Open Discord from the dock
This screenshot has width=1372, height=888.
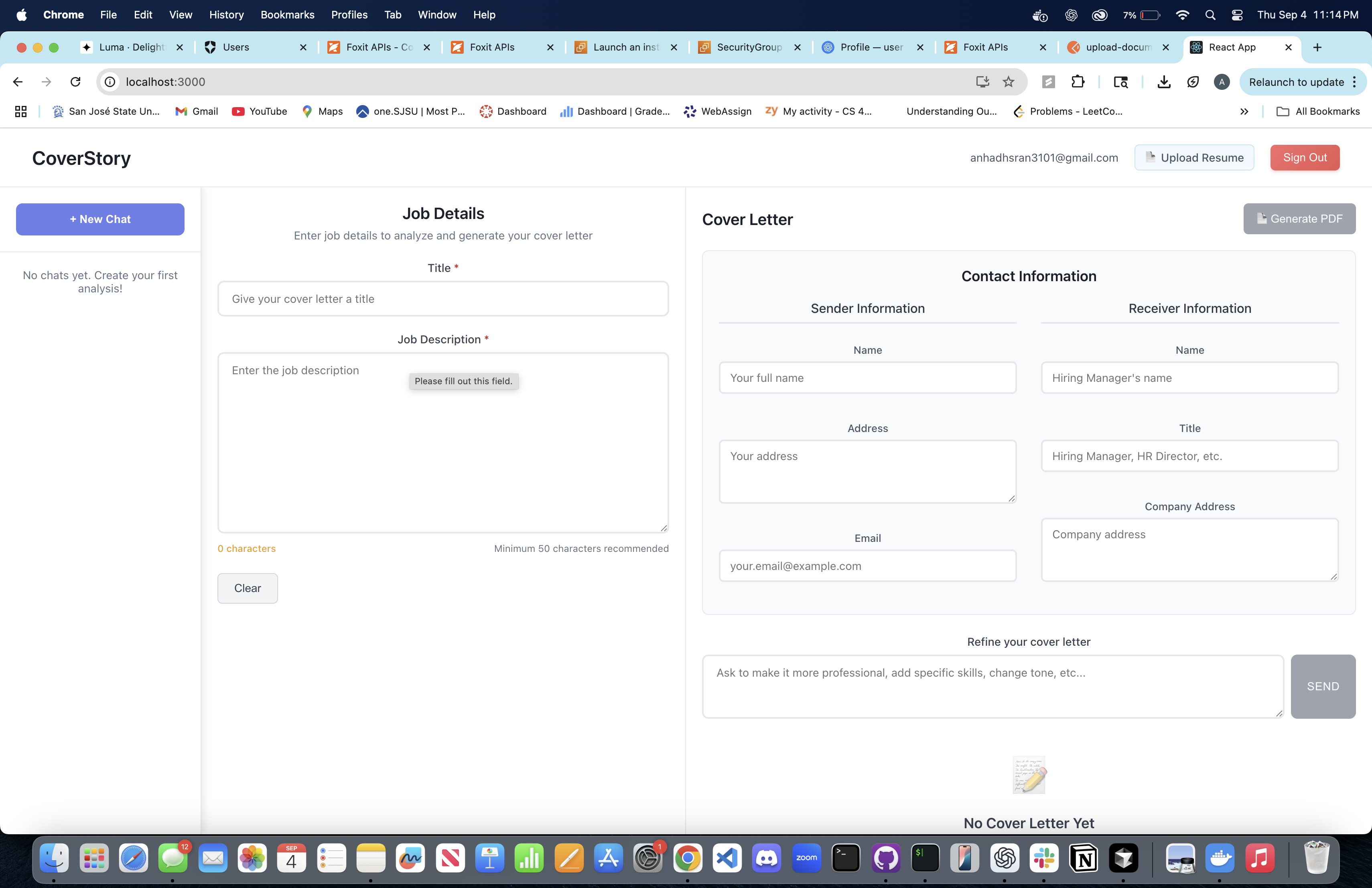(766, 859)
